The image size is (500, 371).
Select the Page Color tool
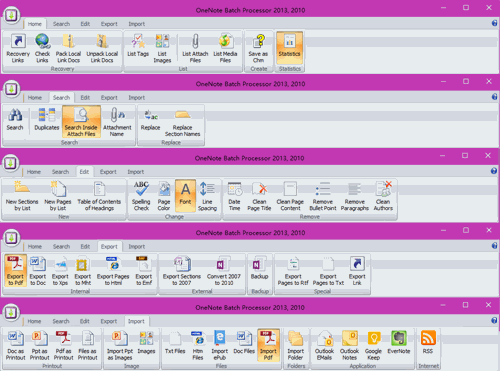click(164, 196)
